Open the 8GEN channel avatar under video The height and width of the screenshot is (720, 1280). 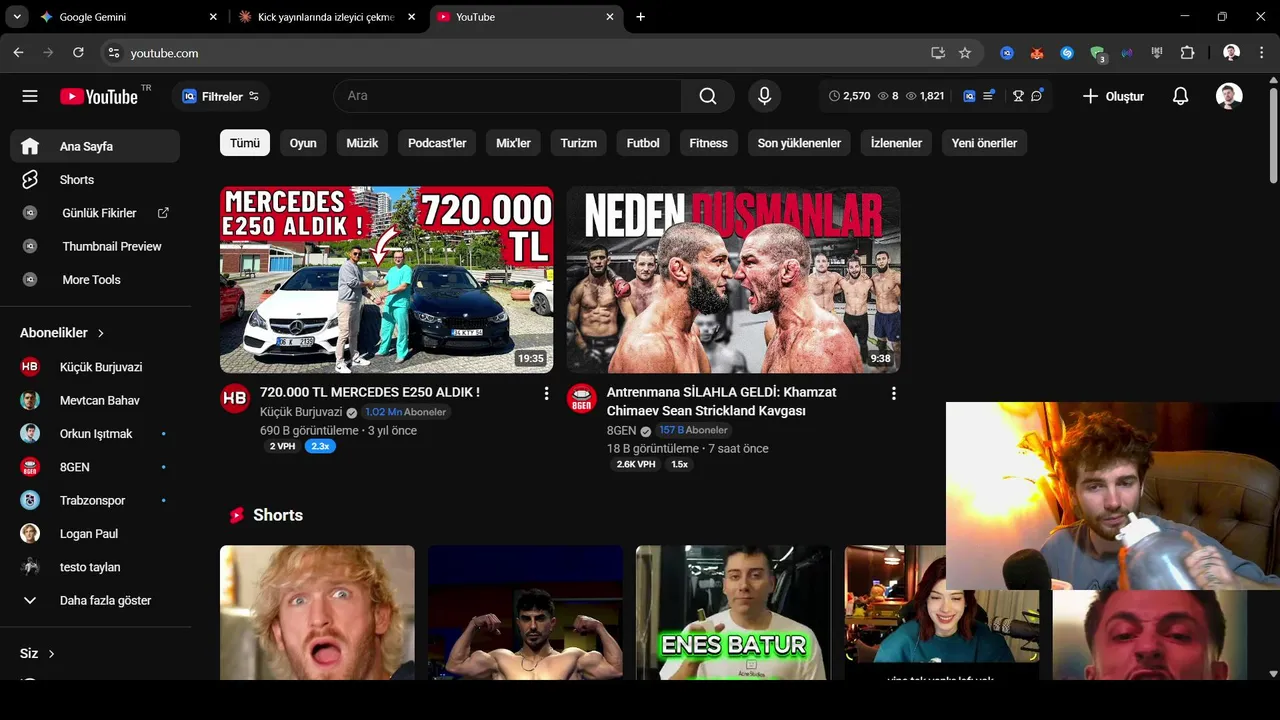(x=581, y=398)
